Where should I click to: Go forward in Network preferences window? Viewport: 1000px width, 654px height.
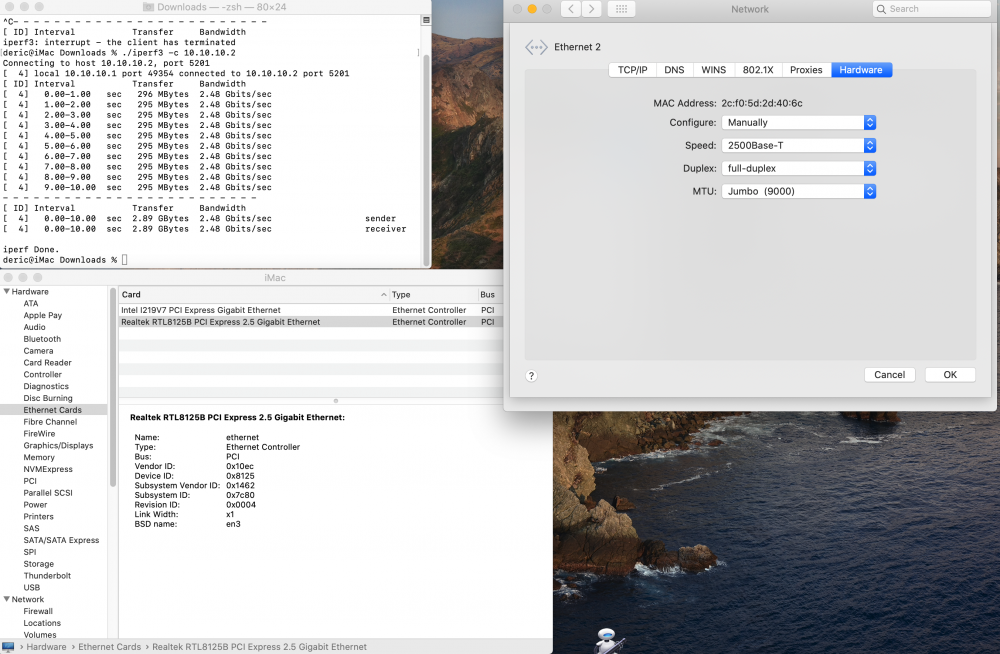[591, 9]
